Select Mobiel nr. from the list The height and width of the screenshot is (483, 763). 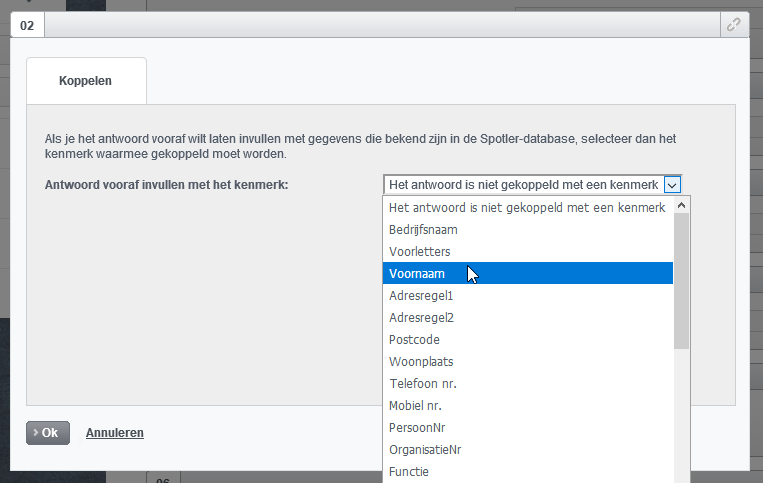click(x=415, y=405)
